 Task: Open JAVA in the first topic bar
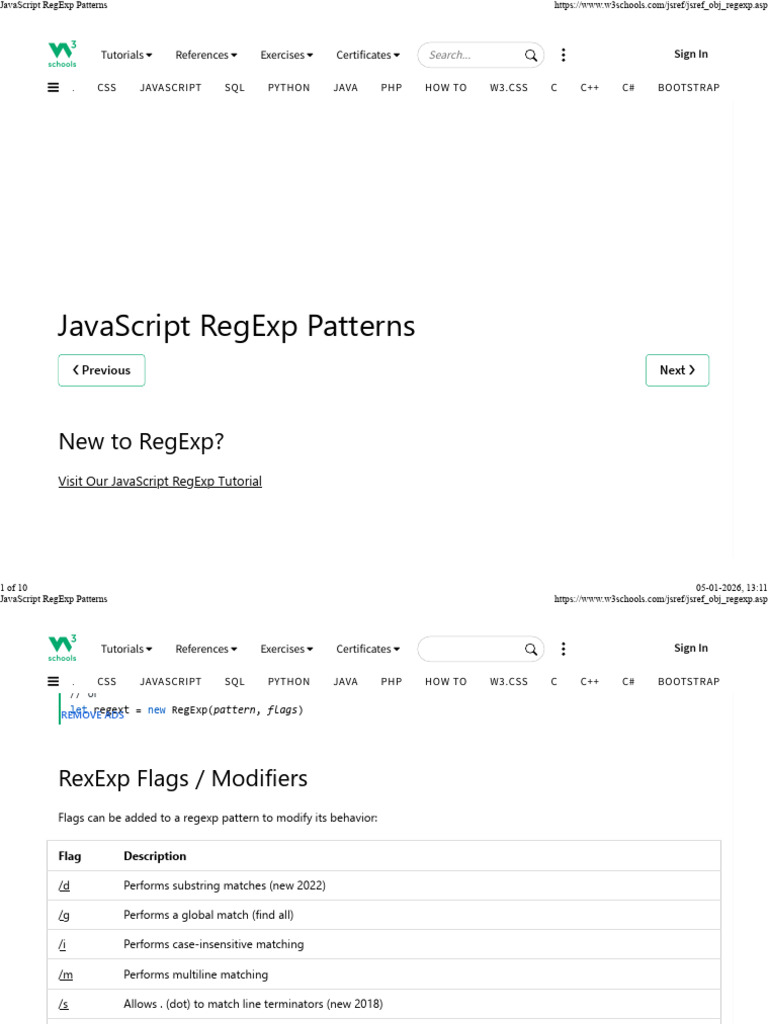click(345, 88)
